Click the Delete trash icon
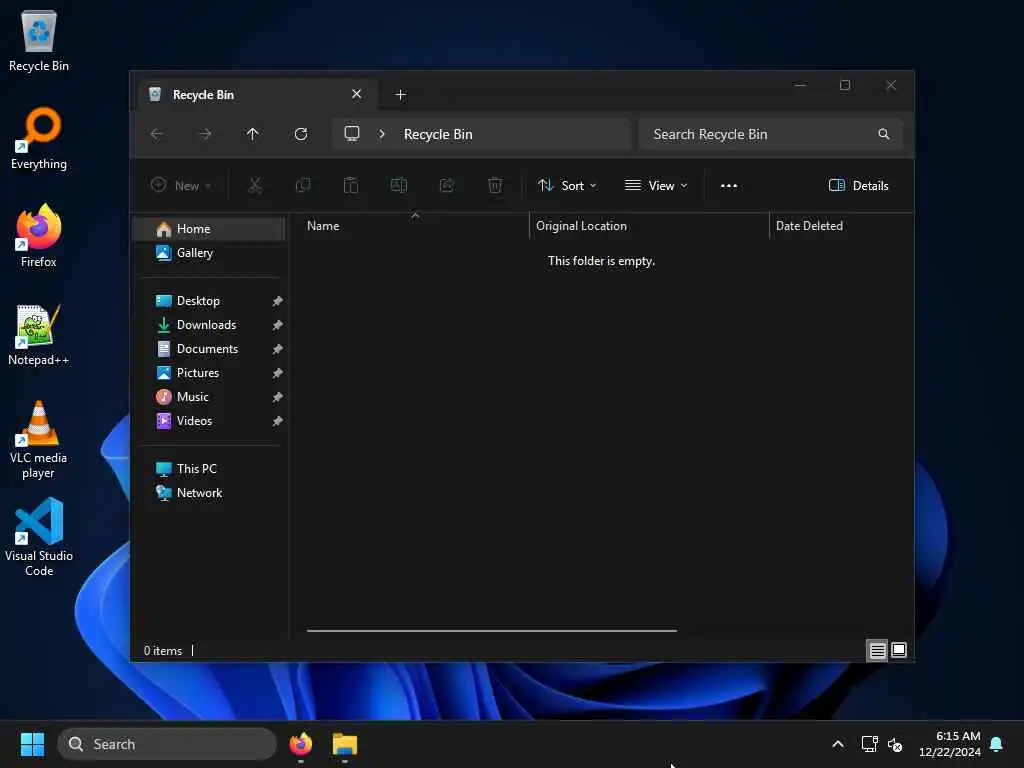The image size is (1024, 768). tap(495, 185)
